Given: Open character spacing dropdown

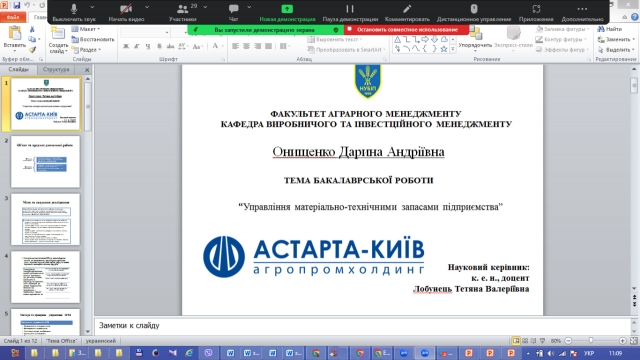Looking at the screenshot, I should point(182,46).
